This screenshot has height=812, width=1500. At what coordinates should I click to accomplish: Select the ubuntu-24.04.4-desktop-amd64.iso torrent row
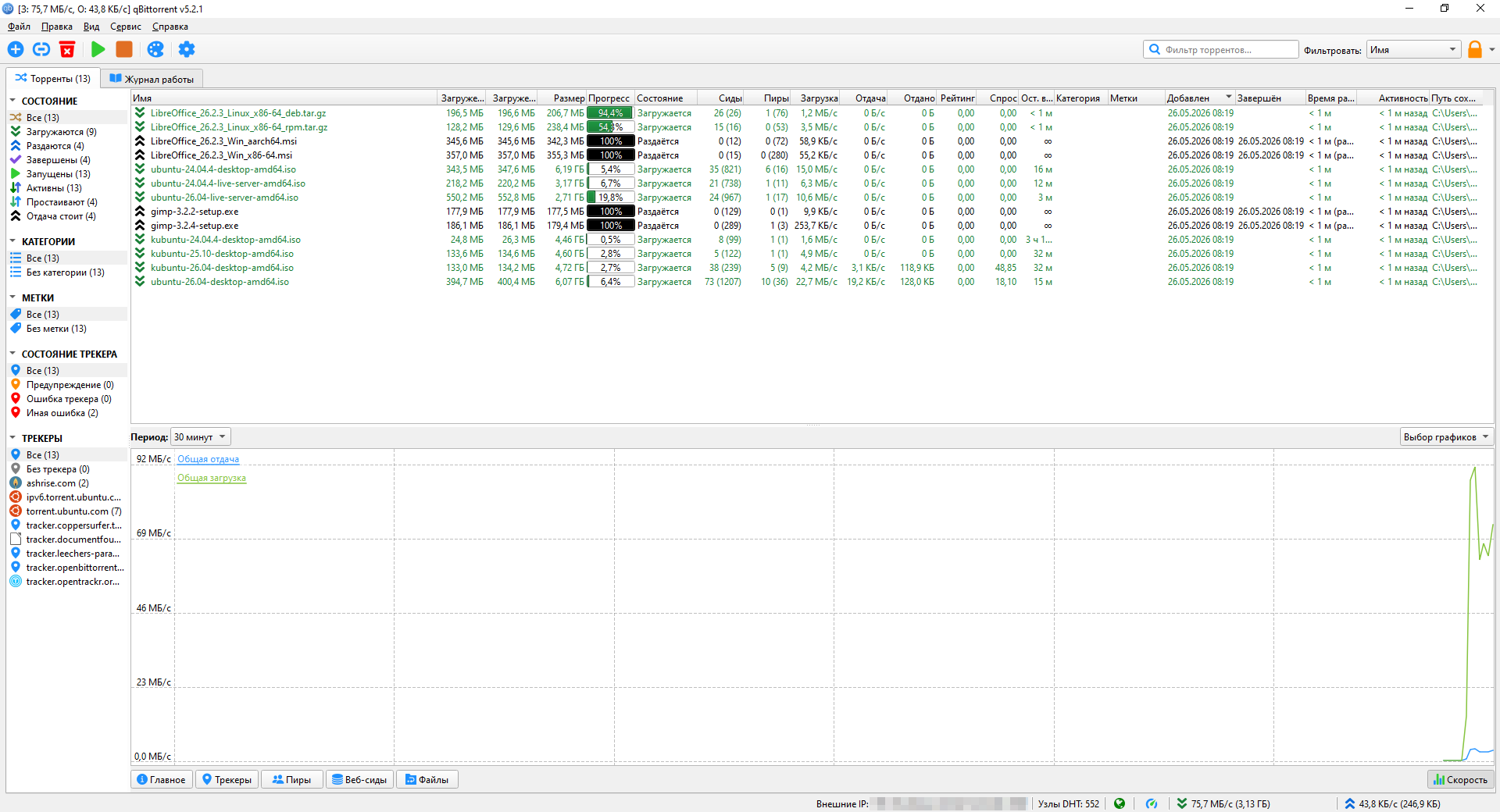[x=812, y=169]
